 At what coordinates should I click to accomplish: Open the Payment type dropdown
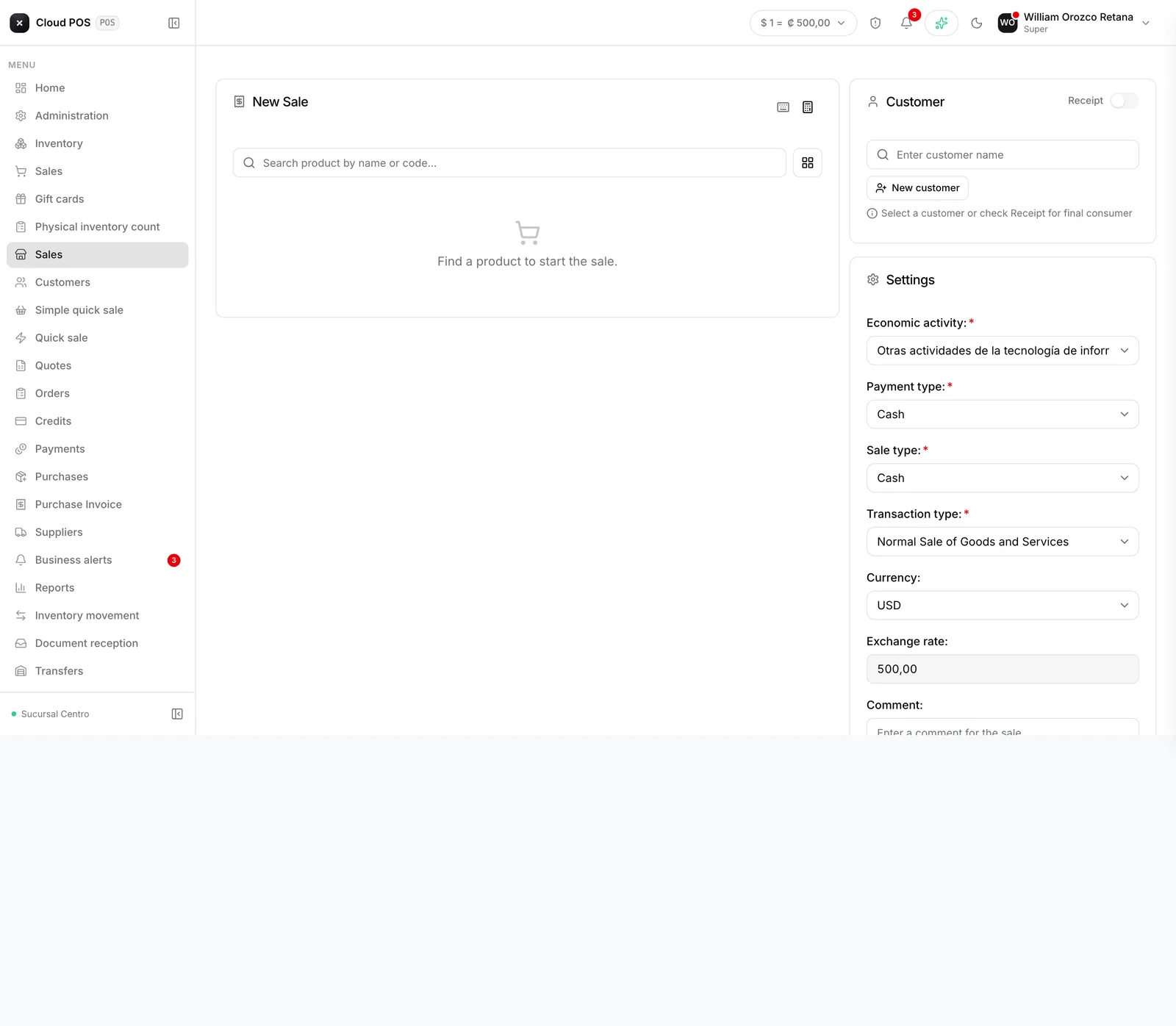click(1003, 415)
